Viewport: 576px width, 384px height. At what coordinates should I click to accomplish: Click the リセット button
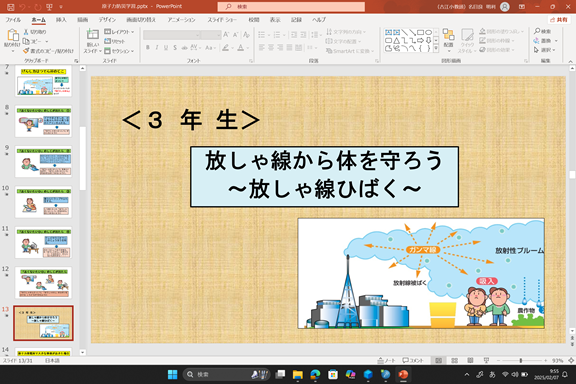point(115,41)
